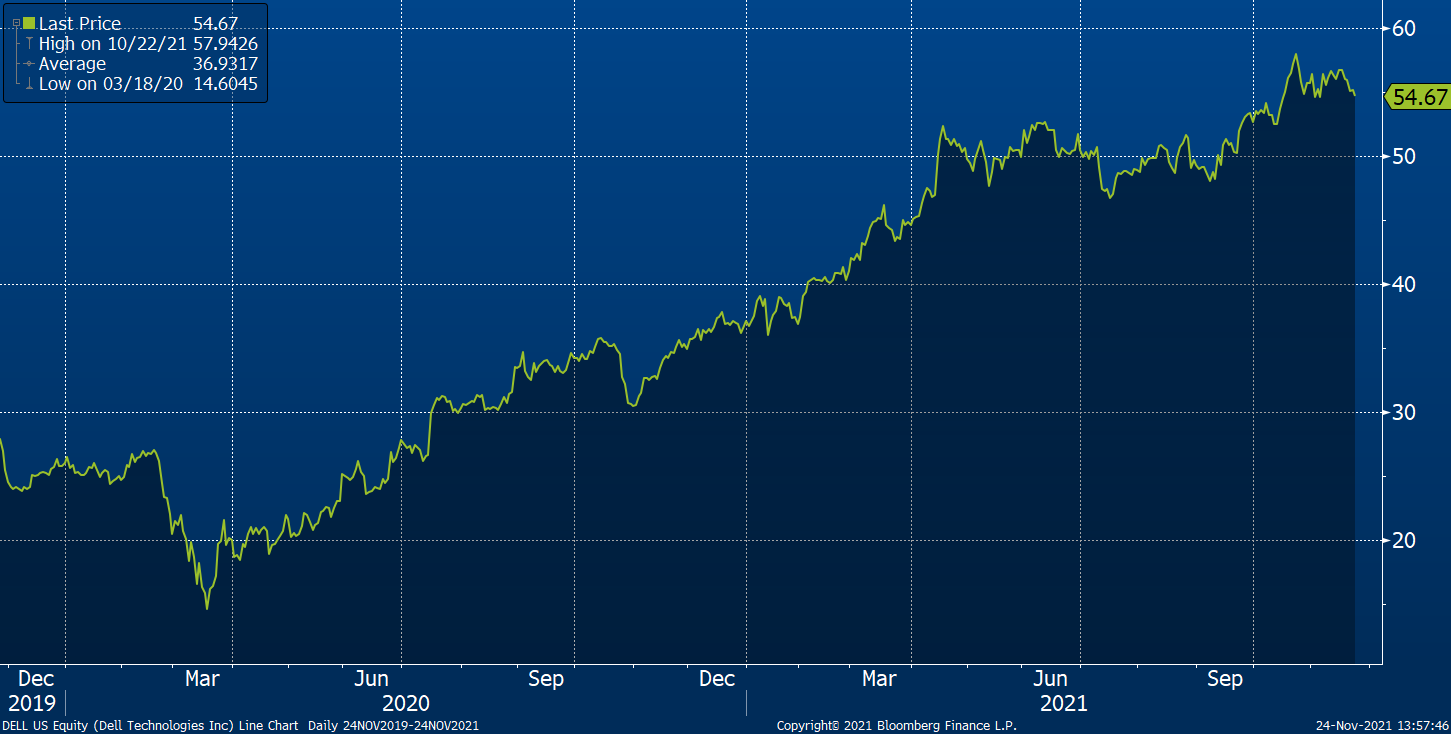Click the Dec 2020 month label
This screenshot has width=1451, height=734.
tap(717, 679)
